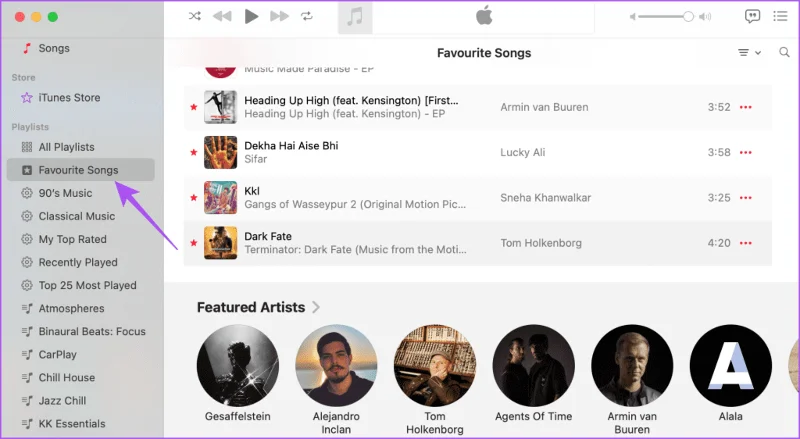Click the gear icon beside Recently Played
This screenshot has height=439, width=800.
(27, 262)
